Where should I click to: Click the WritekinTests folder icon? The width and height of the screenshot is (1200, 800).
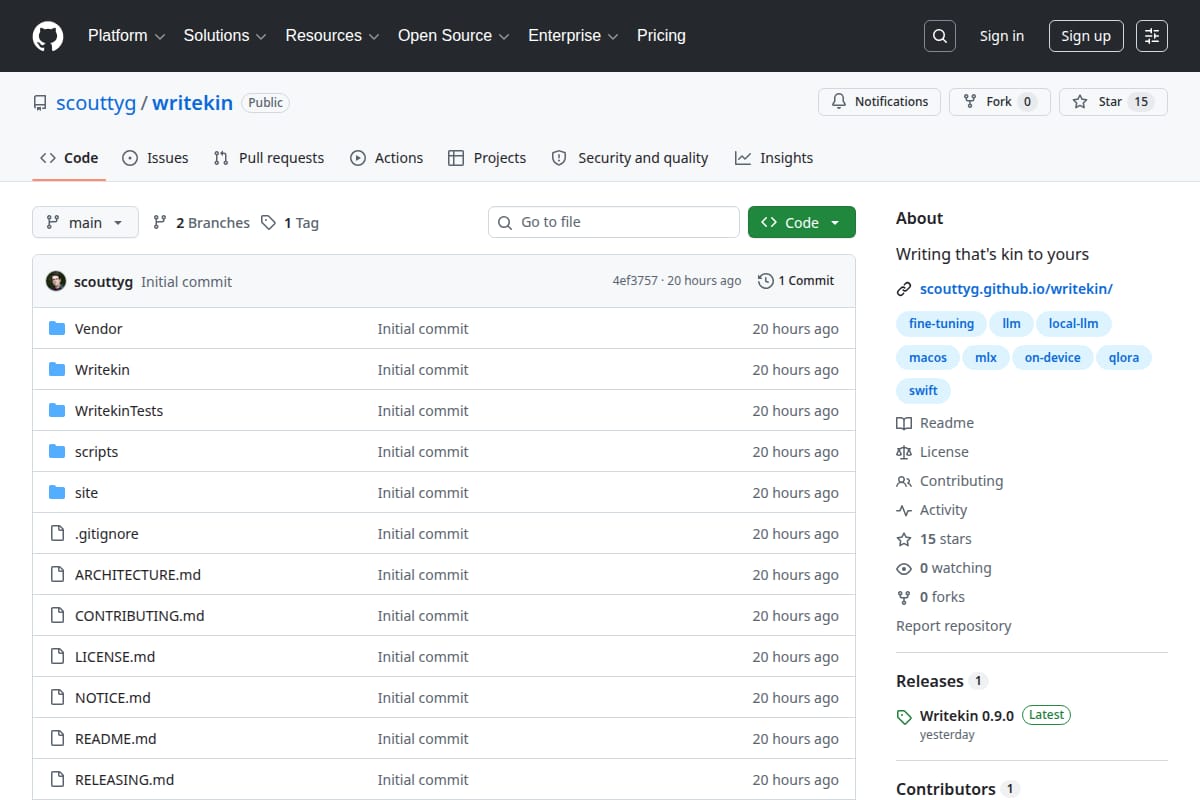point(57,411)
